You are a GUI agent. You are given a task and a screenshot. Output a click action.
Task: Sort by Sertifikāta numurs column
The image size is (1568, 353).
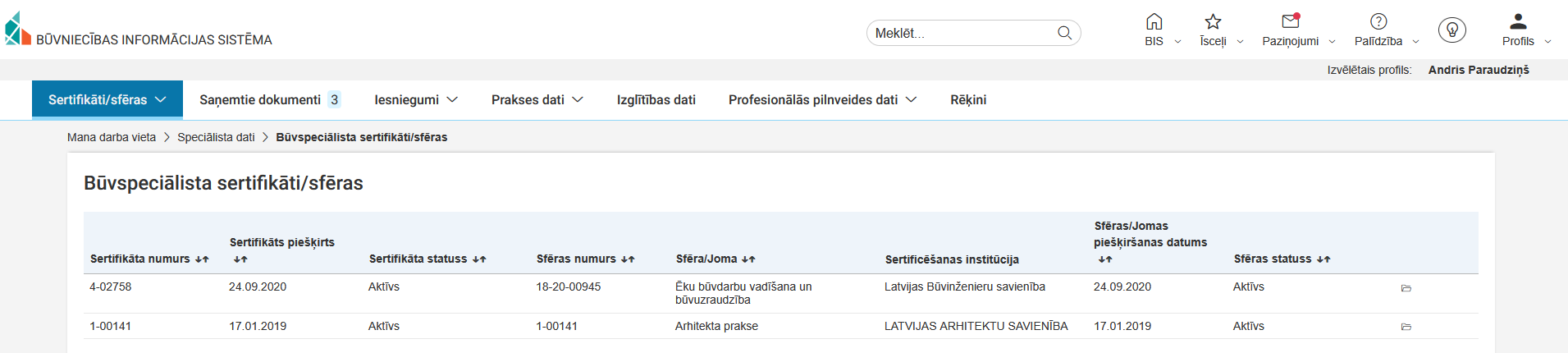point(202,259)
